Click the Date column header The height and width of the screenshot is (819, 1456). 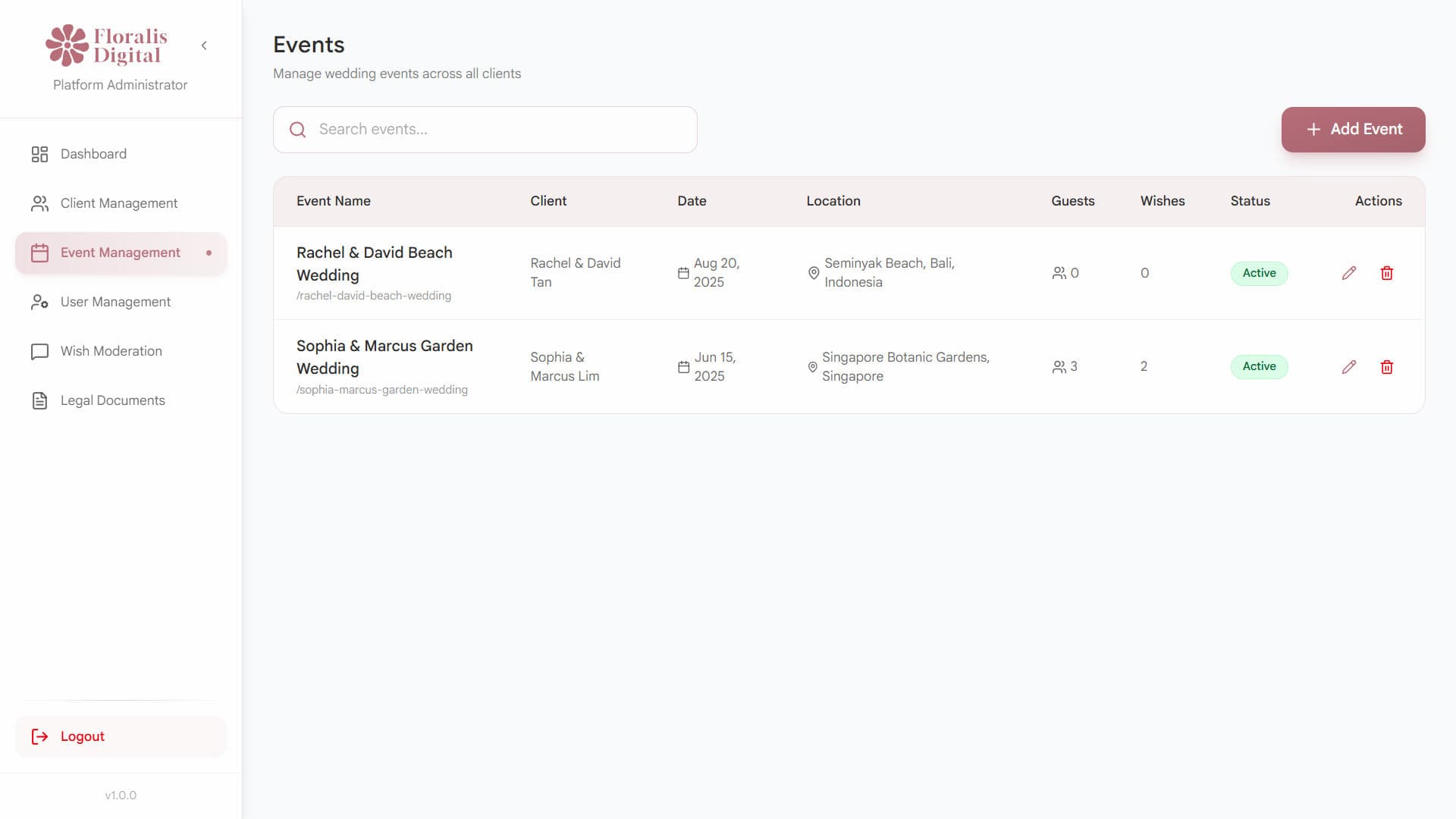tap(692, 201)
